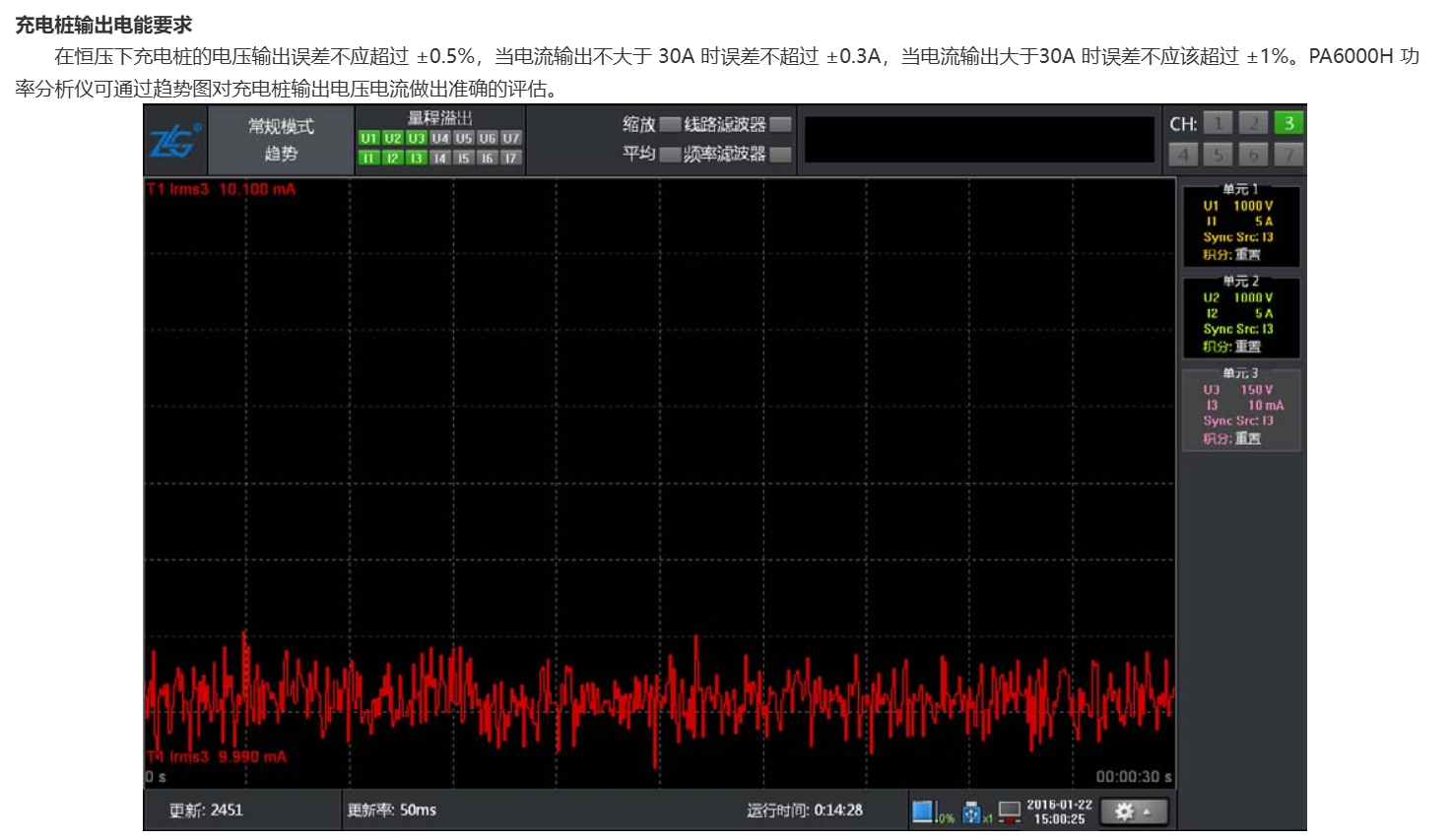Select the 单元 2 settings panel

click(x=1241, y=316)
